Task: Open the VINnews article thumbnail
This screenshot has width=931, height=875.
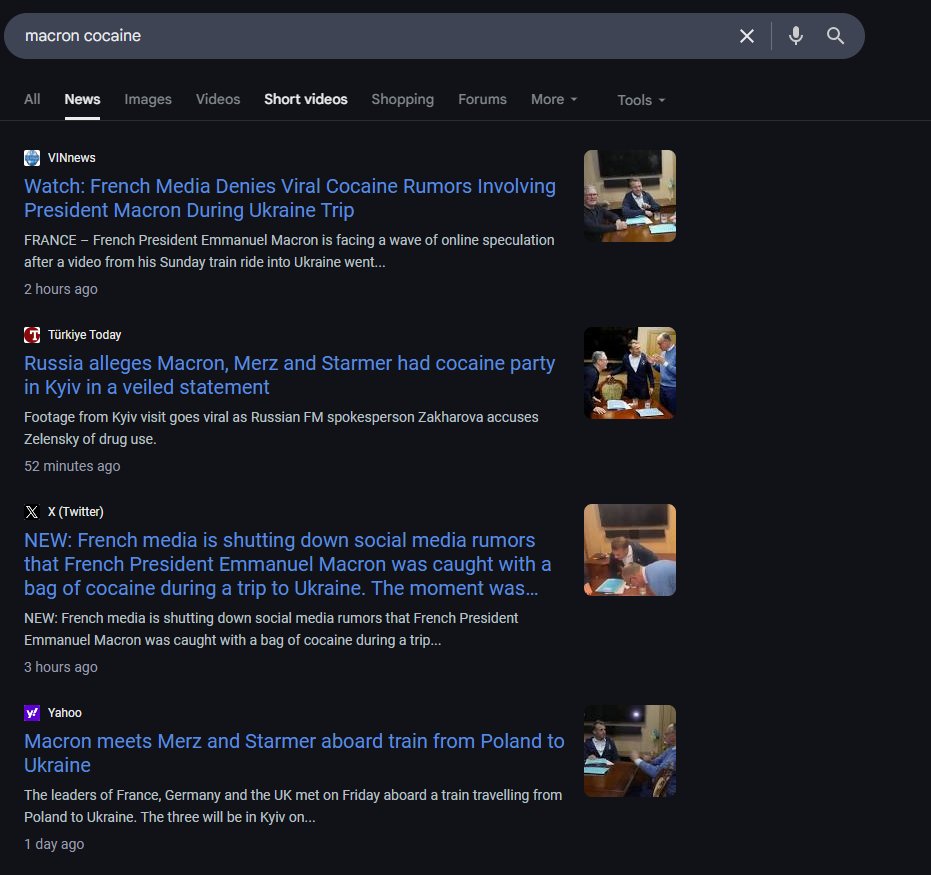Action: (x=629, y=196)
